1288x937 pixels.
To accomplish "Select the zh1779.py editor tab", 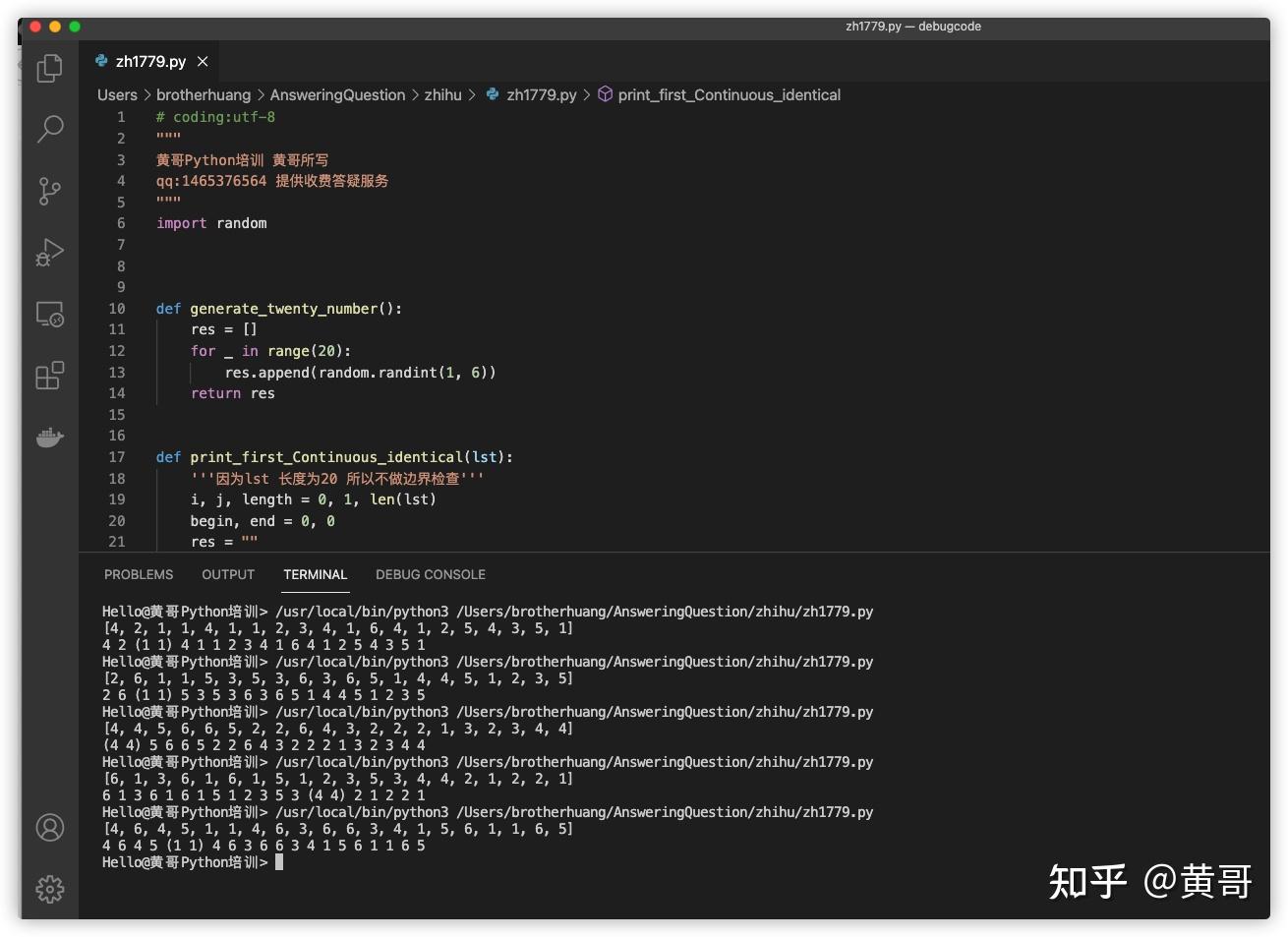I will click(x=151, y=61).
